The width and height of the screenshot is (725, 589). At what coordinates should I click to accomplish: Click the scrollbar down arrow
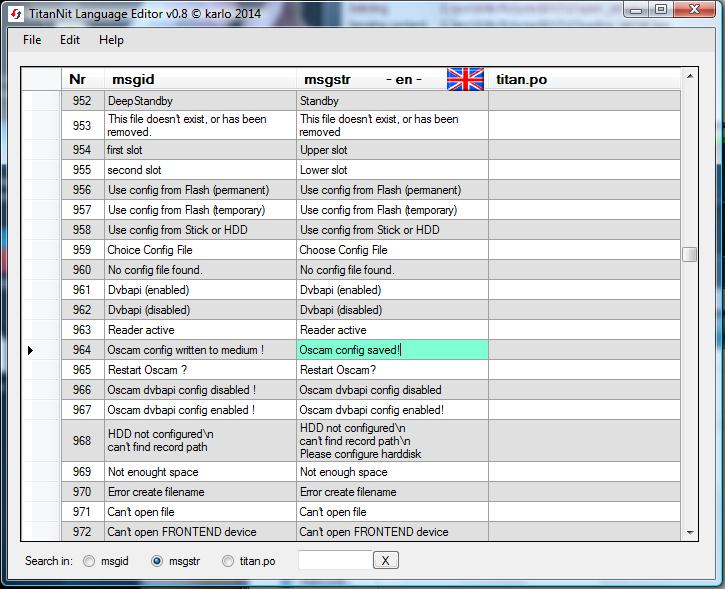click(x=689, y=533)
